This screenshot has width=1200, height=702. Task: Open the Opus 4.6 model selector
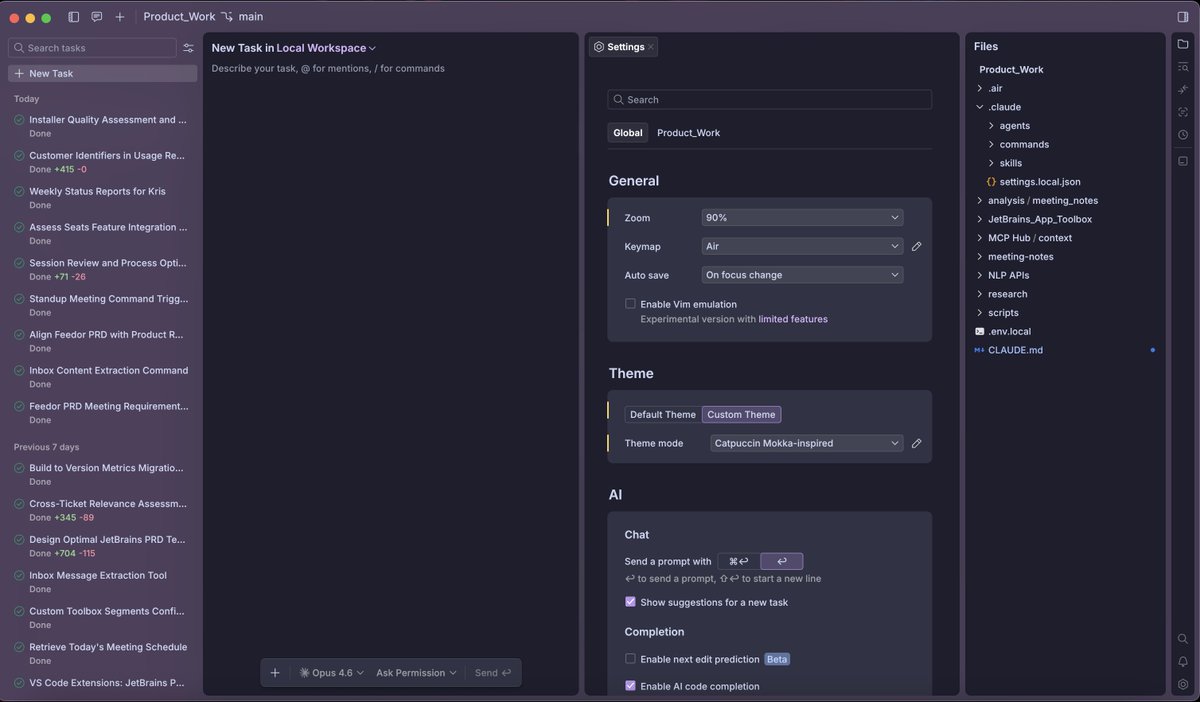(x=332, y=673)
